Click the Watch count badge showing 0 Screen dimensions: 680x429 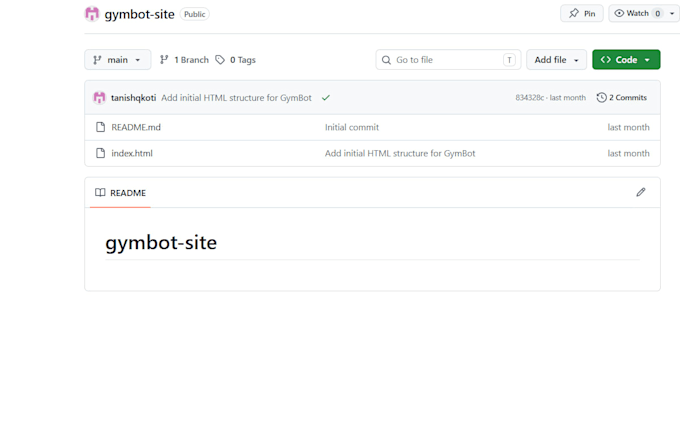[658, 13]
